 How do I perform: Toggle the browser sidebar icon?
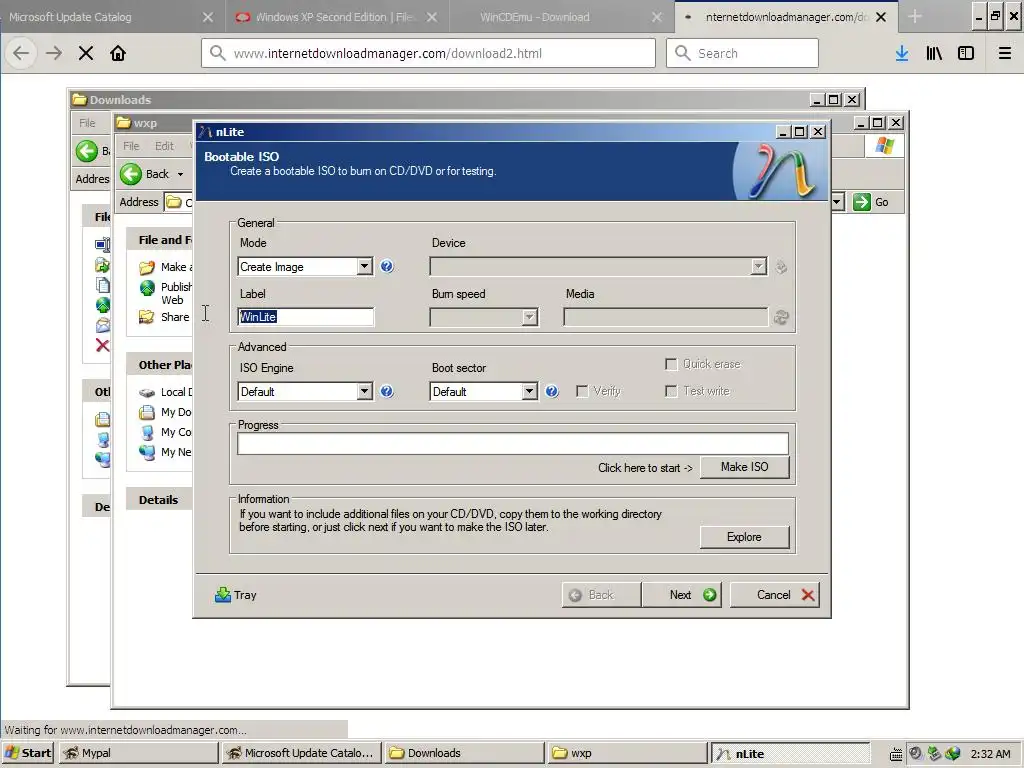966,53
